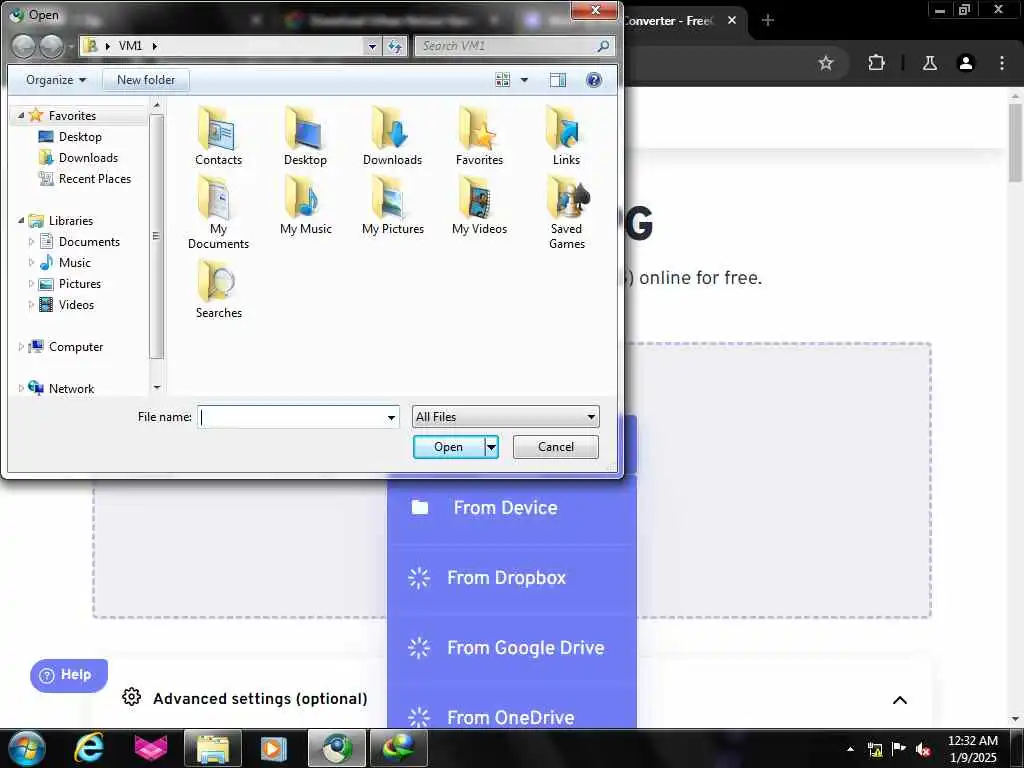Open Chrome profile avatar icon
The width and height of the screenshot is (1024, 768).
966,63
